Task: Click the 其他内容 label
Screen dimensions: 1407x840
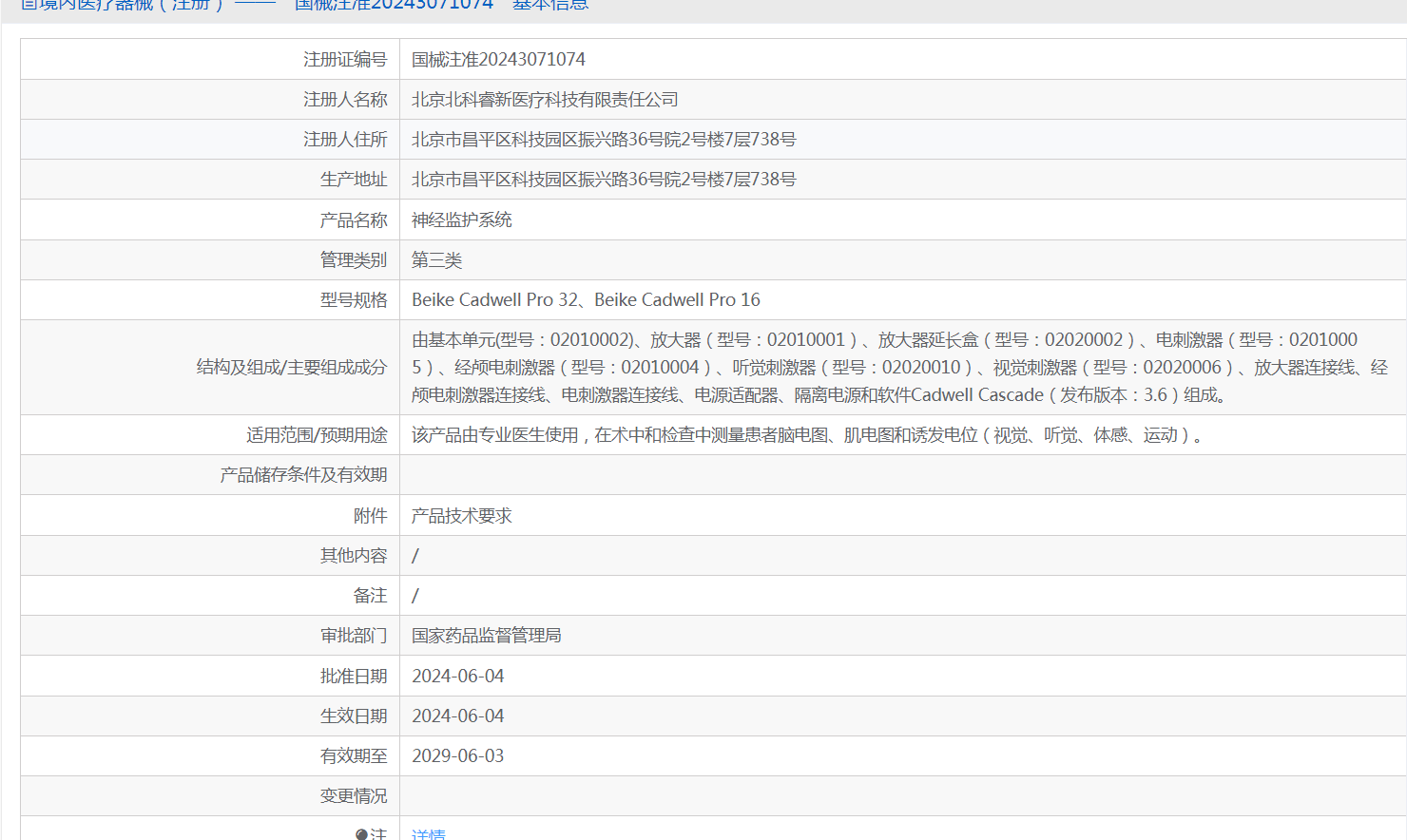Action: pyautogui.click(x=354, y=555)
